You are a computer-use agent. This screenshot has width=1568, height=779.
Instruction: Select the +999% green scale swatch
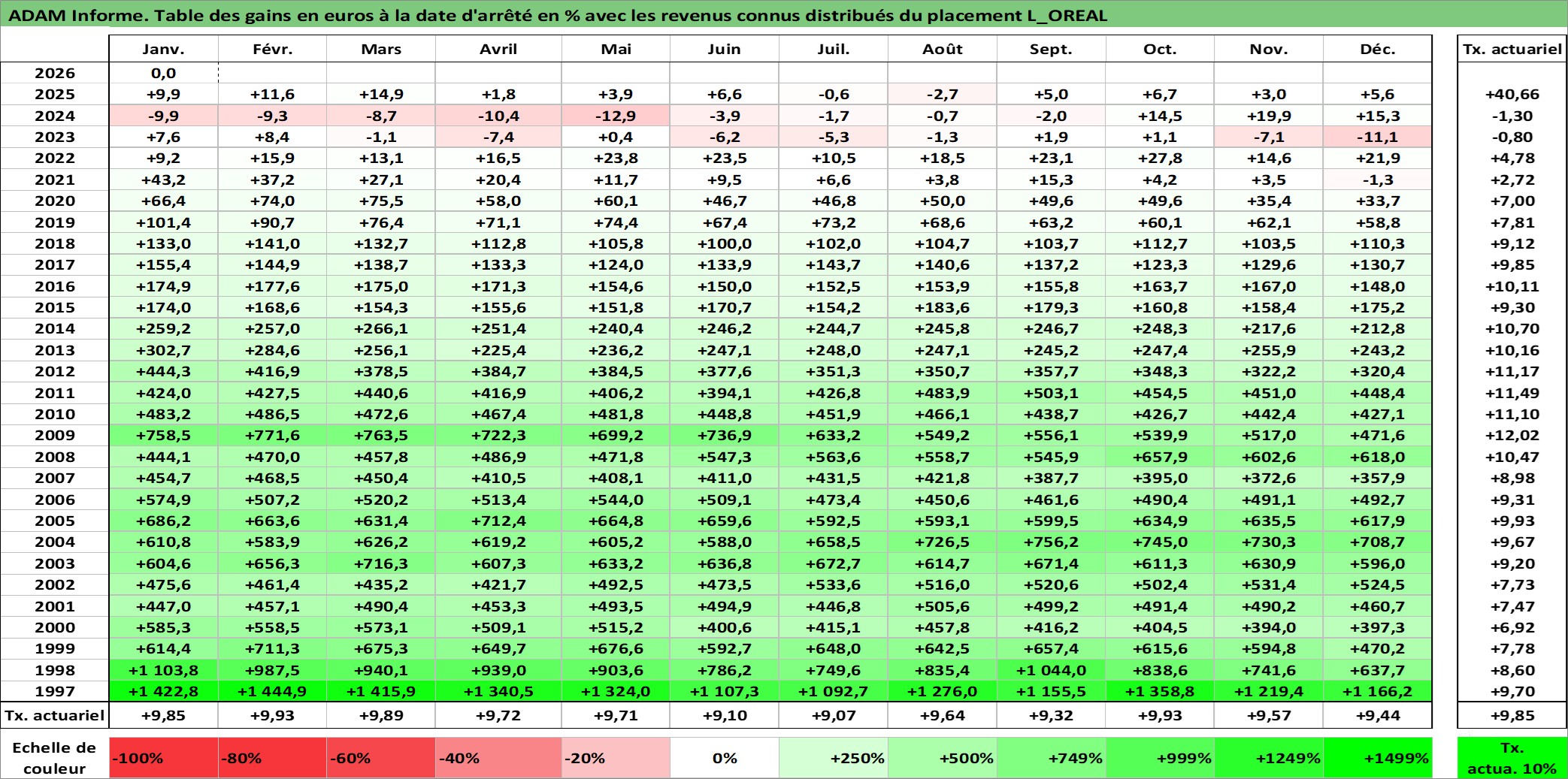click(x=1160, y=758)
